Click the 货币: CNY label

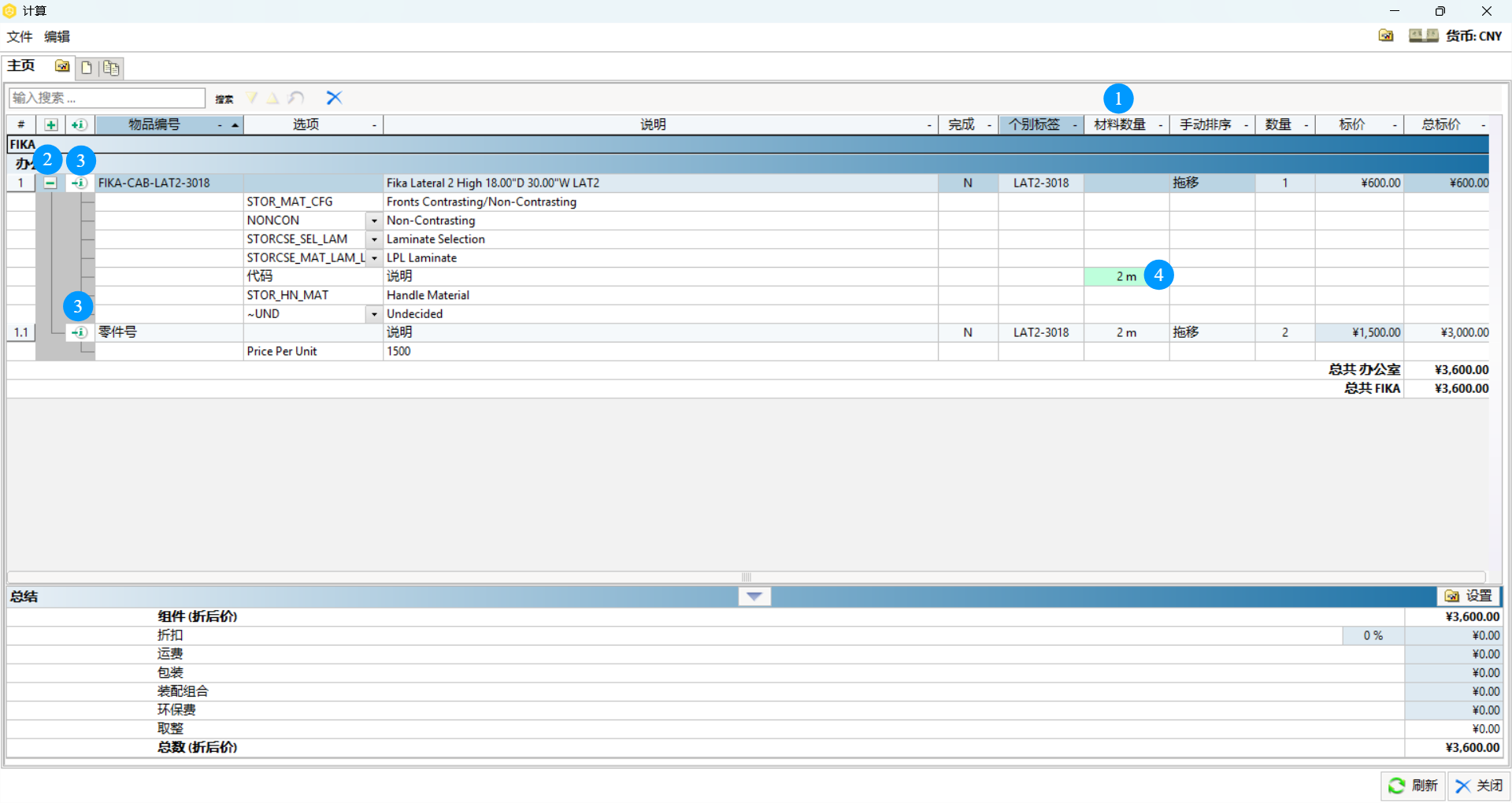[1474, 35]
